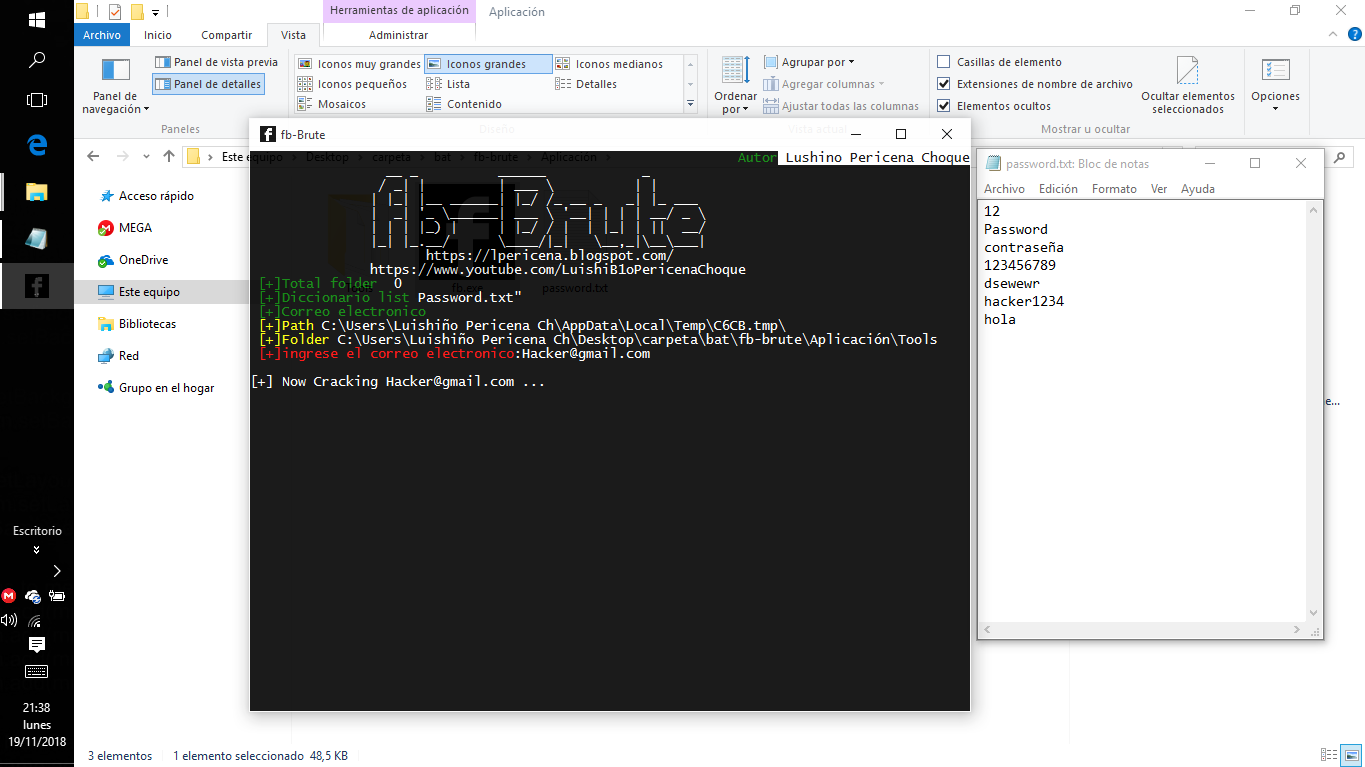The image size is (1365, 767).
Task: Open the Action Center notification icon
Action: coord(37,645)
